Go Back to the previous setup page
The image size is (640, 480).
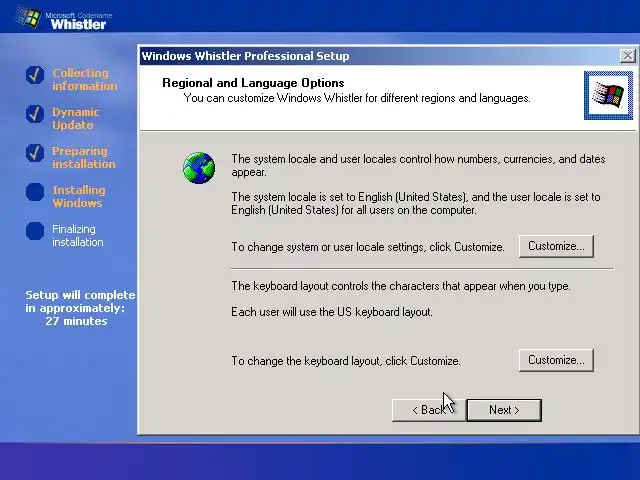pos(429,410)
